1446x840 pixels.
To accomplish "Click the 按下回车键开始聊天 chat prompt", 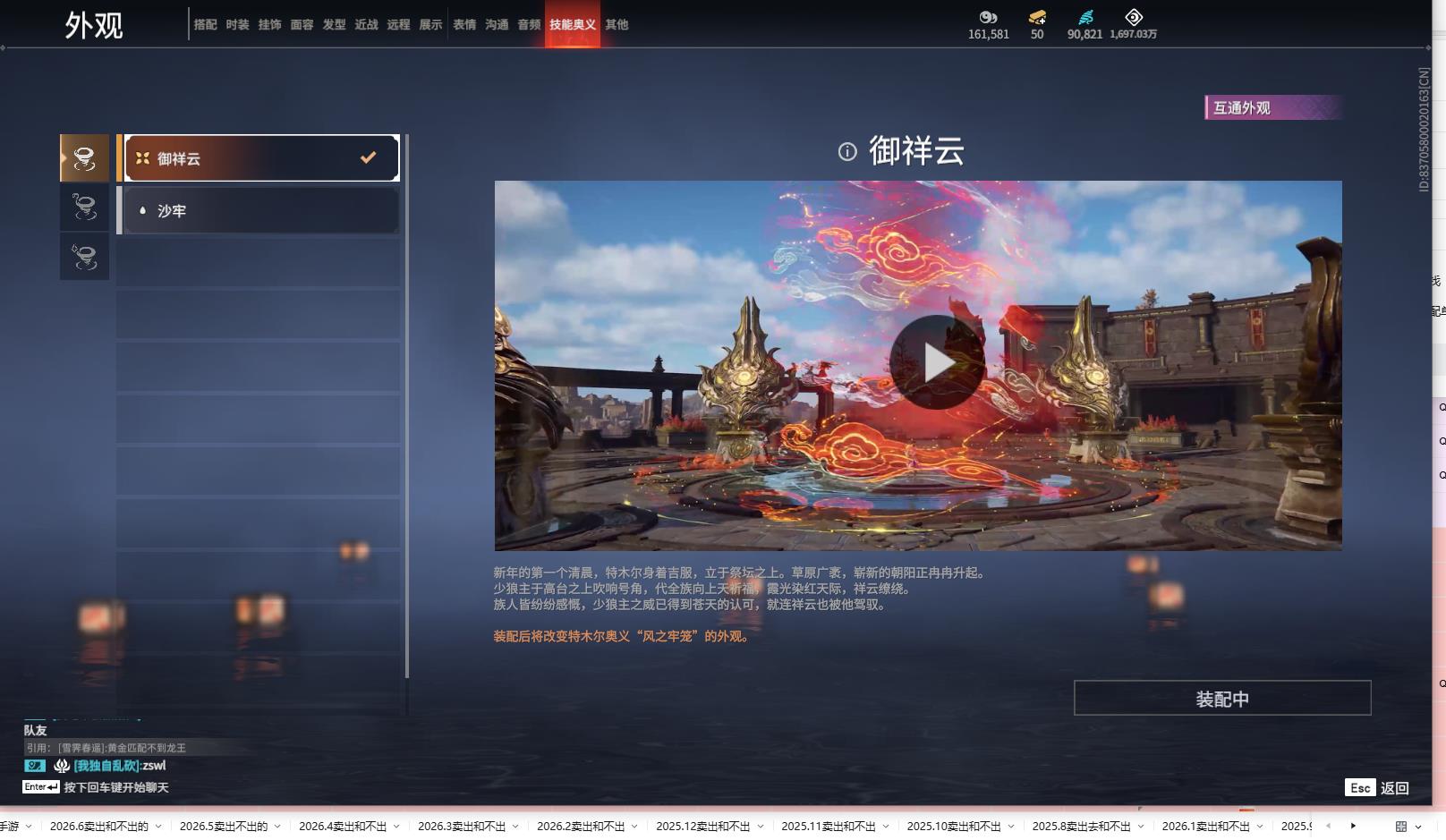I will click(116, 787).
